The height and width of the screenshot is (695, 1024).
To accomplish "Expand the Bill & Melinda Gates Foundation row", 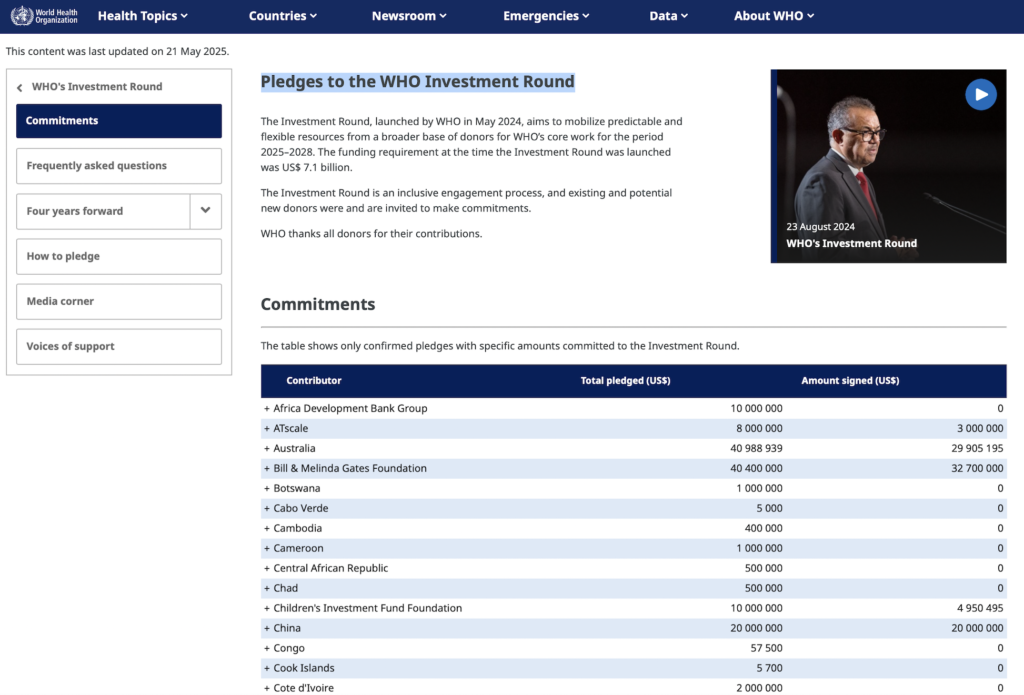I will 266,468.
